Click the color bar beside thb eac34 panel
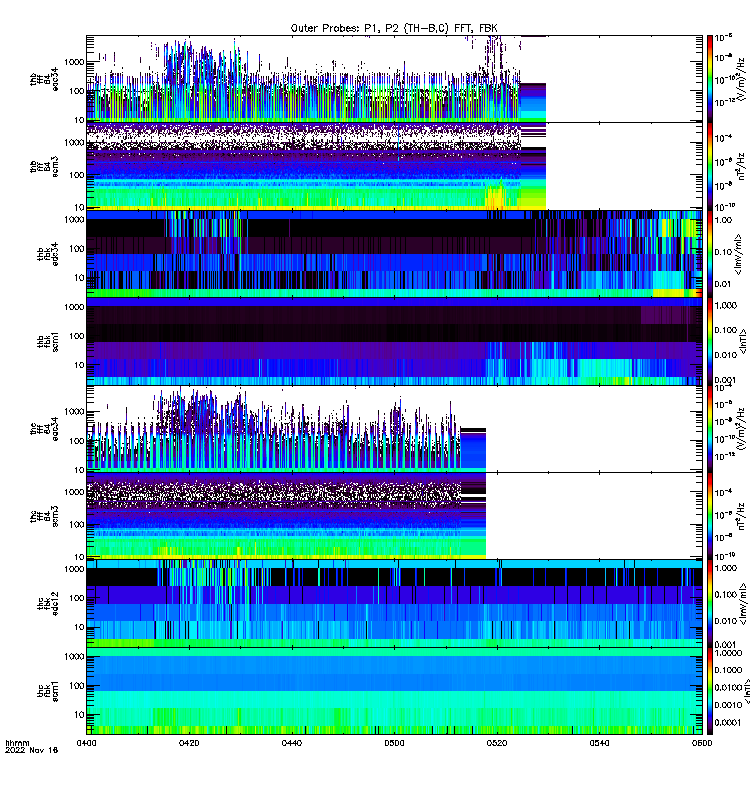The image size is (750, 800). (710, 79)
